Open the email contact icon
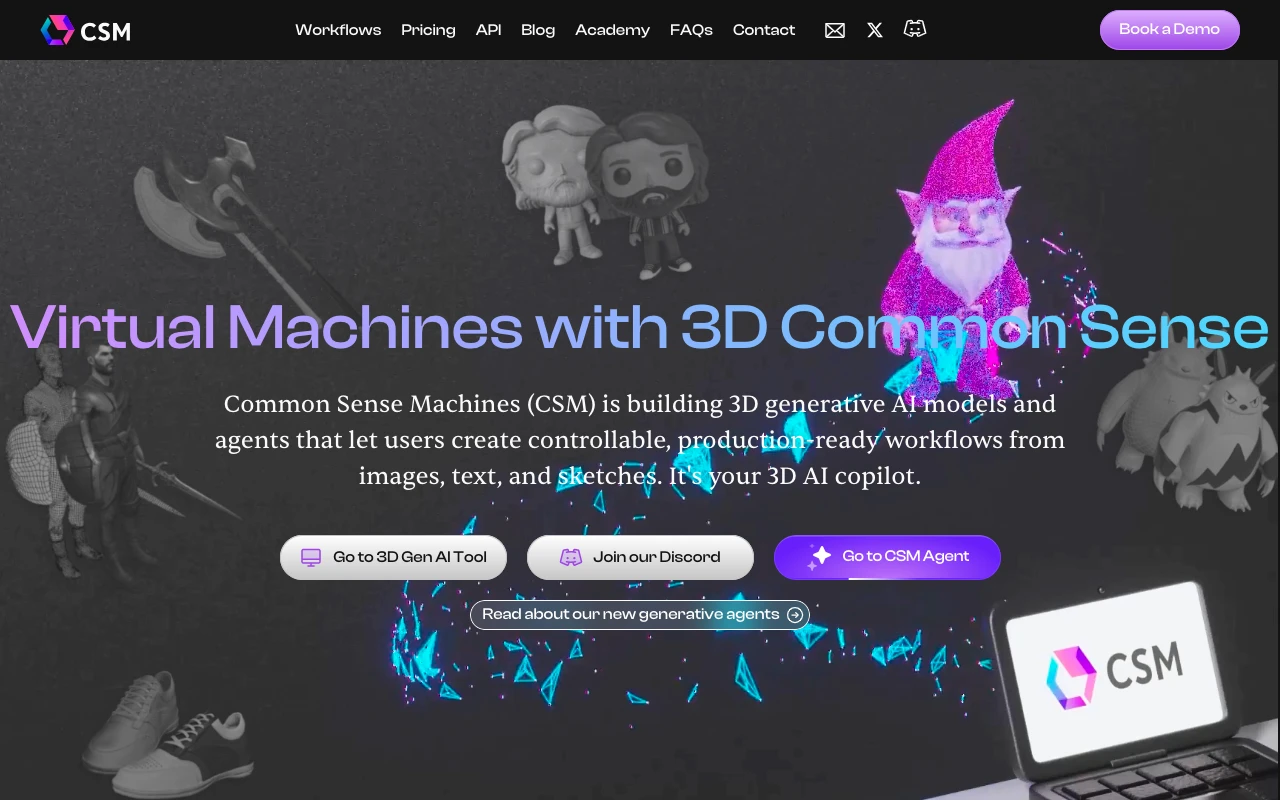The image size is (1280, 800). click(x=834, y=30)
